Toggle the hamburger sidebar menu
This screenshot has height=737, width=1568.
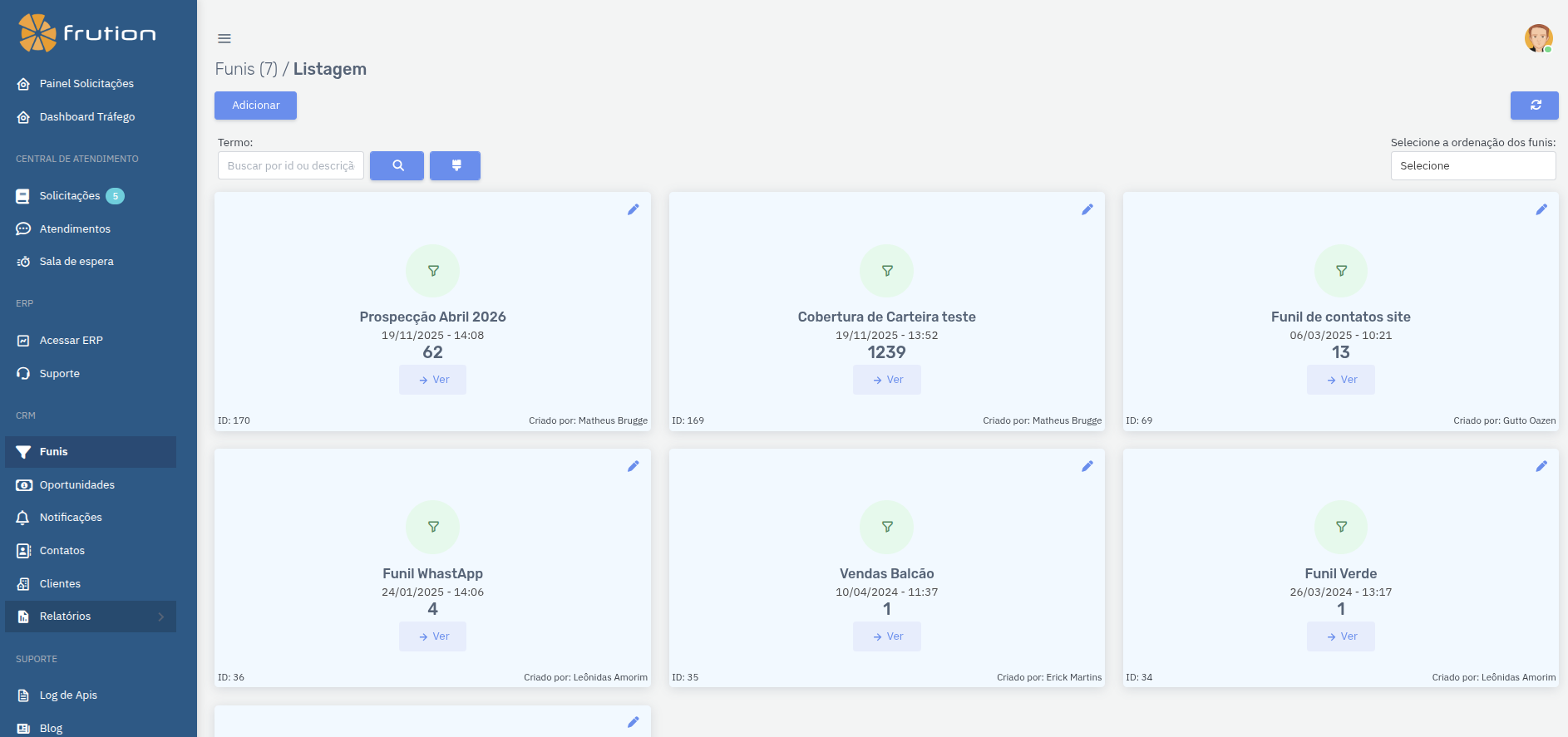click(224, 38)
